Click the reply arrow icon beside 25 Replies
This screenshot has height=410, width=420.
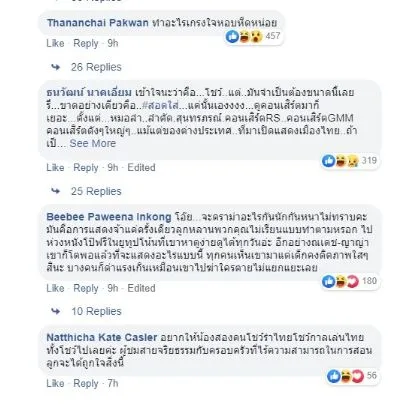56,191
